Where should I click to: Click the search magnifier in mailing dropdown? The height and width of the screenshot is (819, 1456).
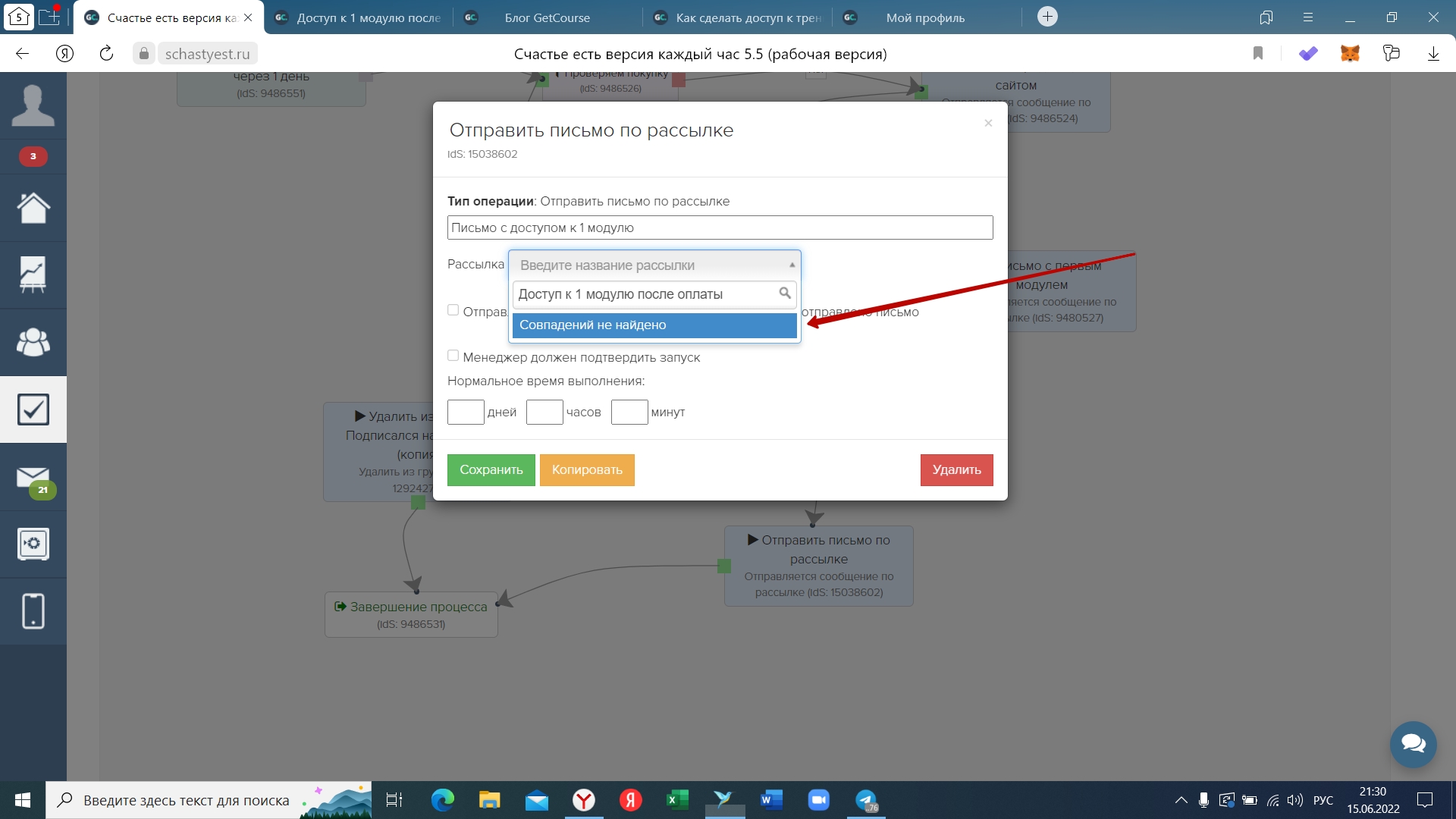[785, 293]
